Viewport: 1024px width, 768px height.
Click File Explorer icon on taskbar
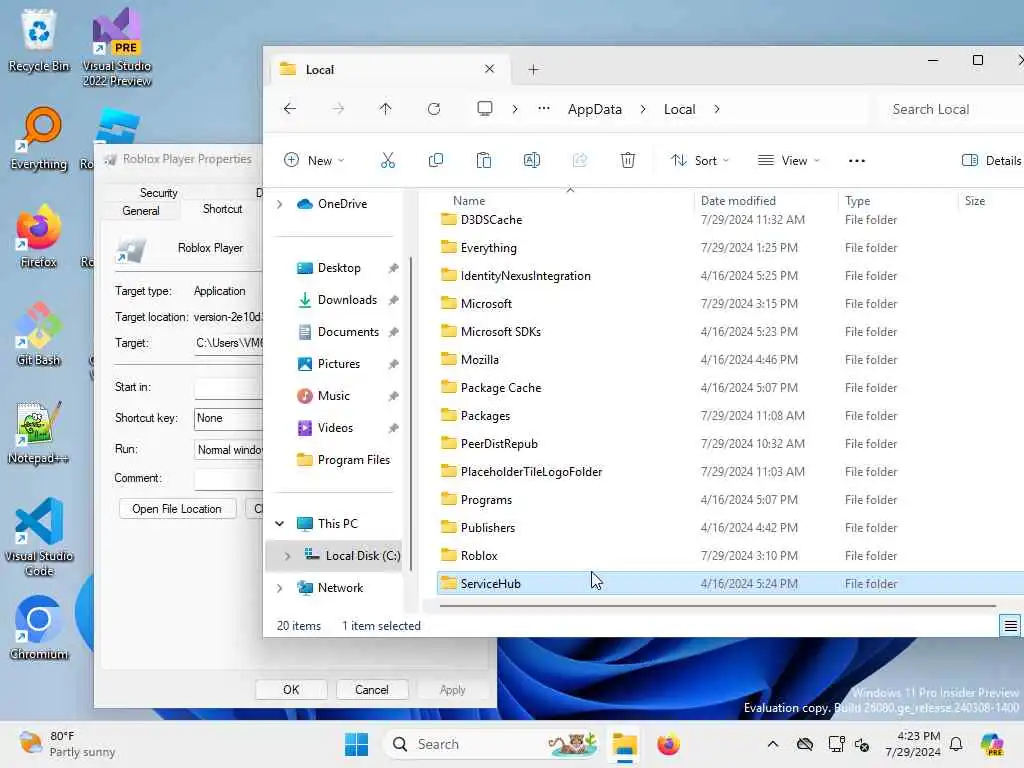[624, 744]
